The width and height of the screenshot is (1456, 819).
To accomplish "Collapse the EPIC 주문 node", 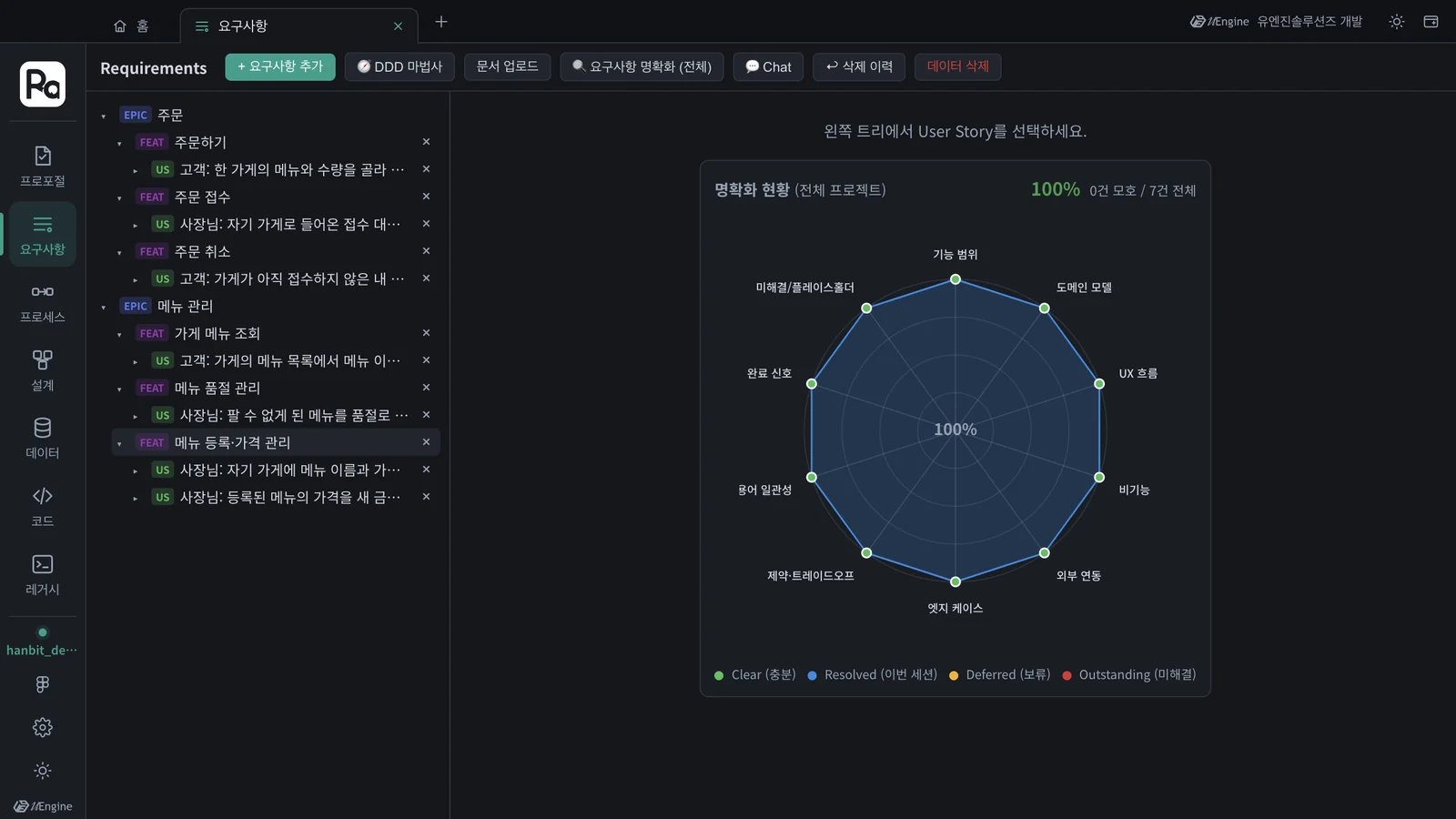I will pyautogui.click(x=104, y=116).
